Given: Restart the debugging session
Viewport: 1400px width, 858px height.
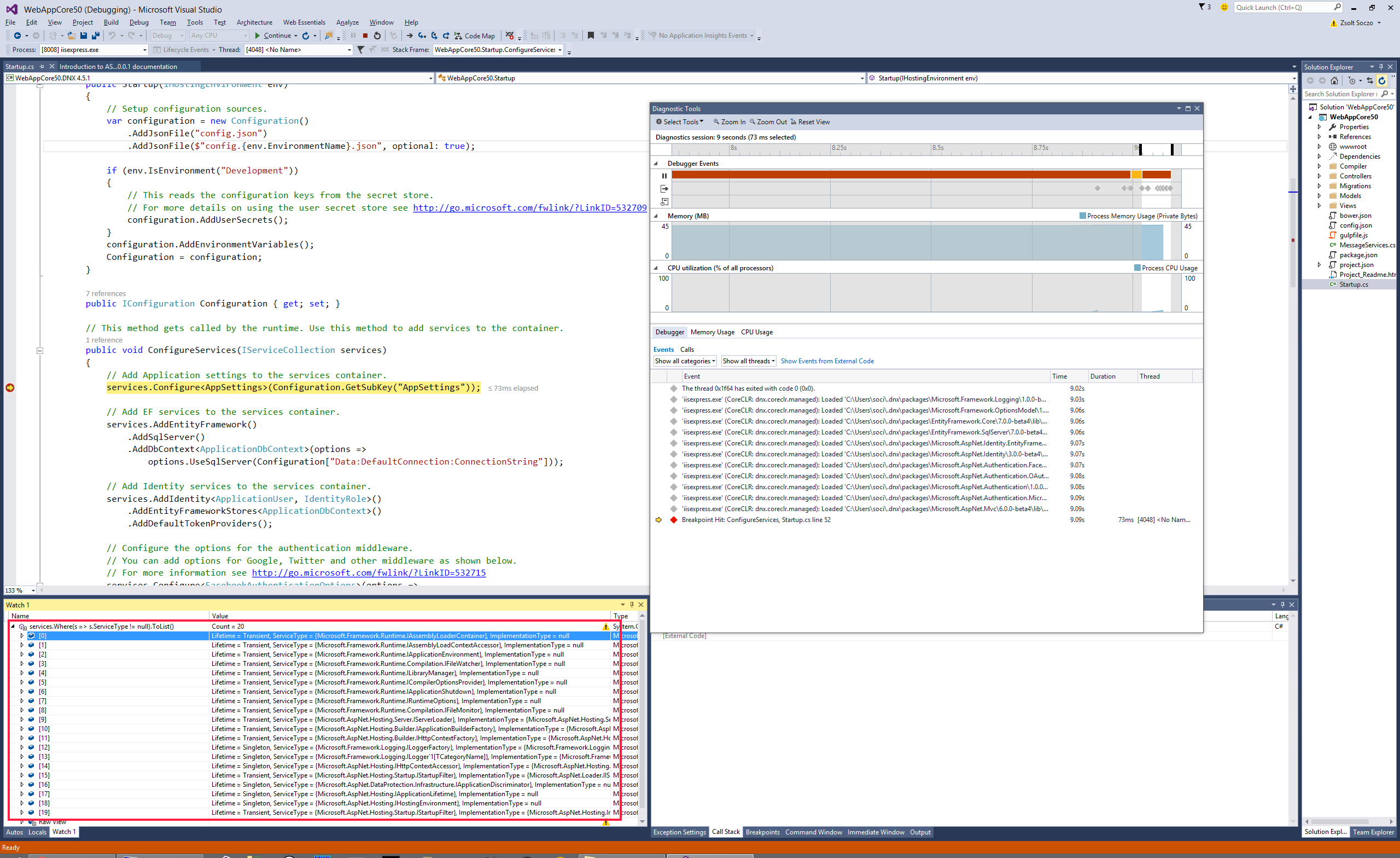Looking at the screenshot, I should point(377,36).
